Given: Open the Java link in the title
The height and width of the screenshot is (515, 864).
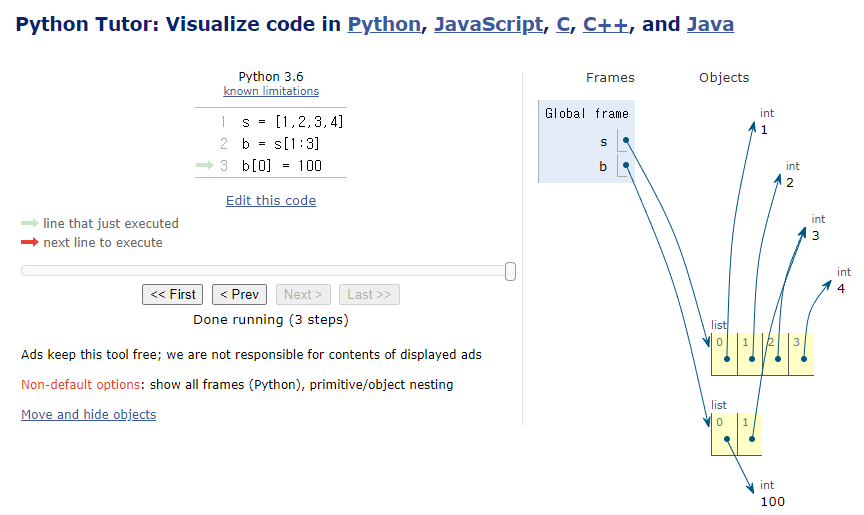Looking at the screenshot, I should (710, 24).
